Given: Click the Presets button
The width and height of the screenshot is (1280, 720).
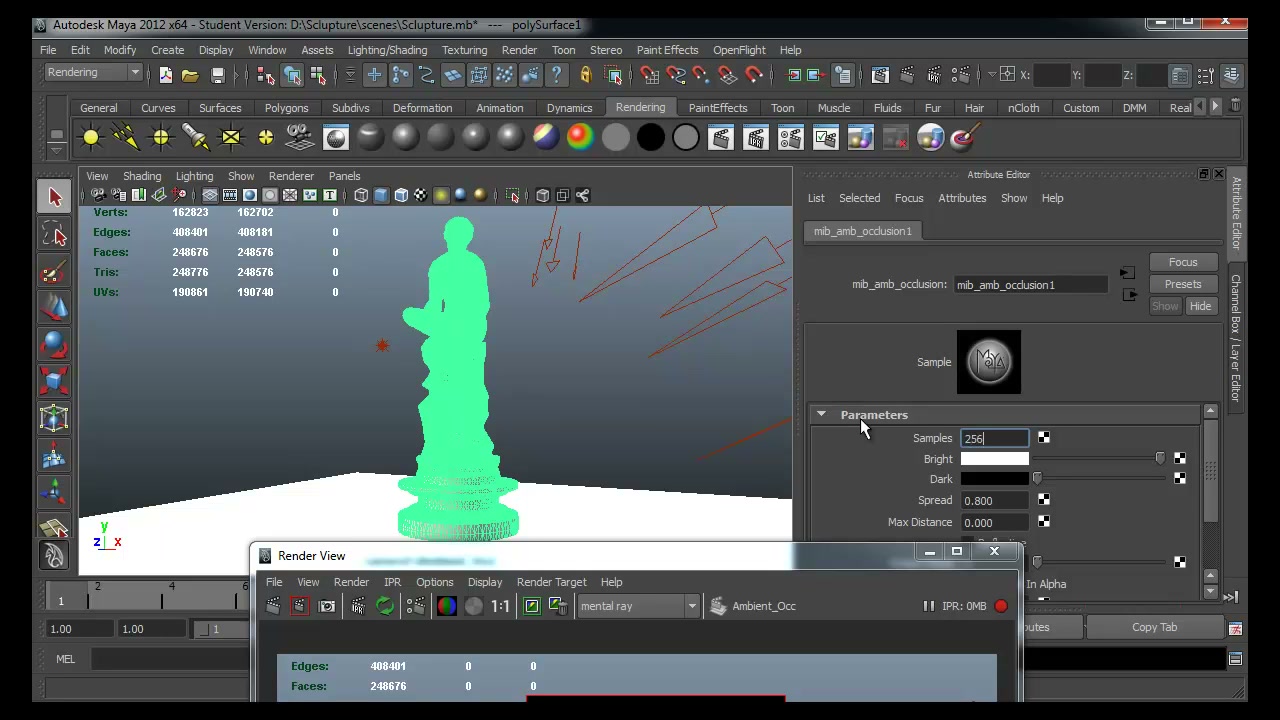Looking at the screenshot, I should click(x=1183, y=284).
